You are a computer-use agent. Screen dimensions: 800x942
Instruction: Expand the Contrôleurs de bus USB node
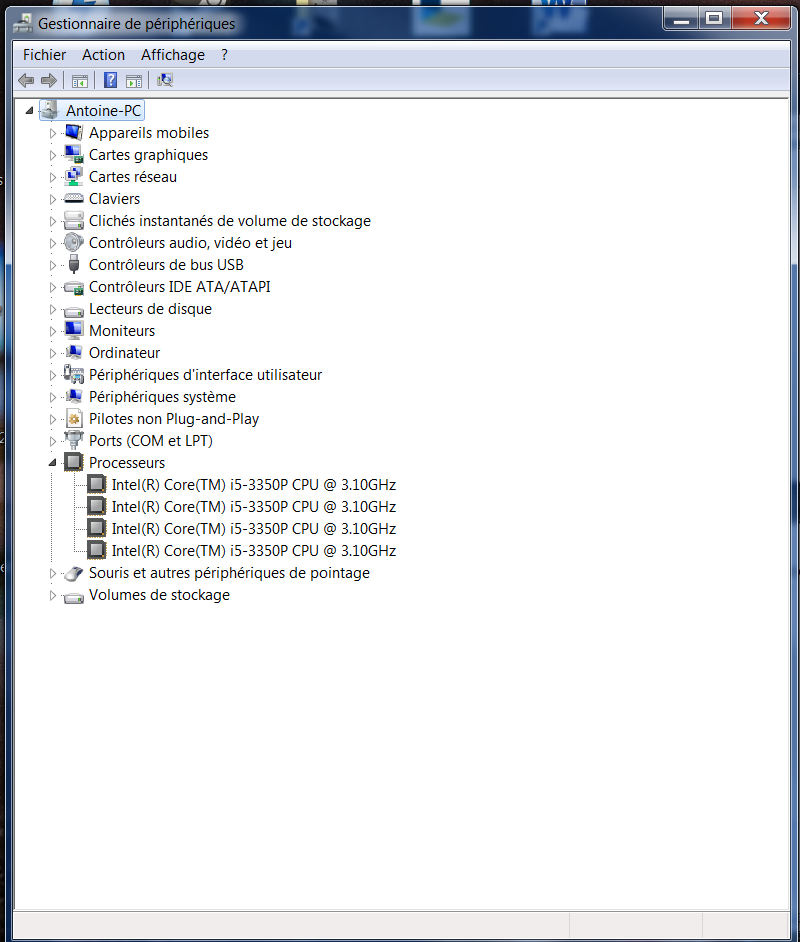(x=53, y=265)
